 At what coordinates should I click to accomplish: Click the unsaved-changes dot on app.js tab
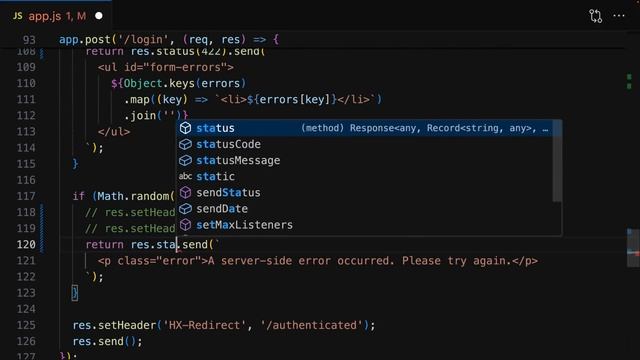click(x=99, y=16)
